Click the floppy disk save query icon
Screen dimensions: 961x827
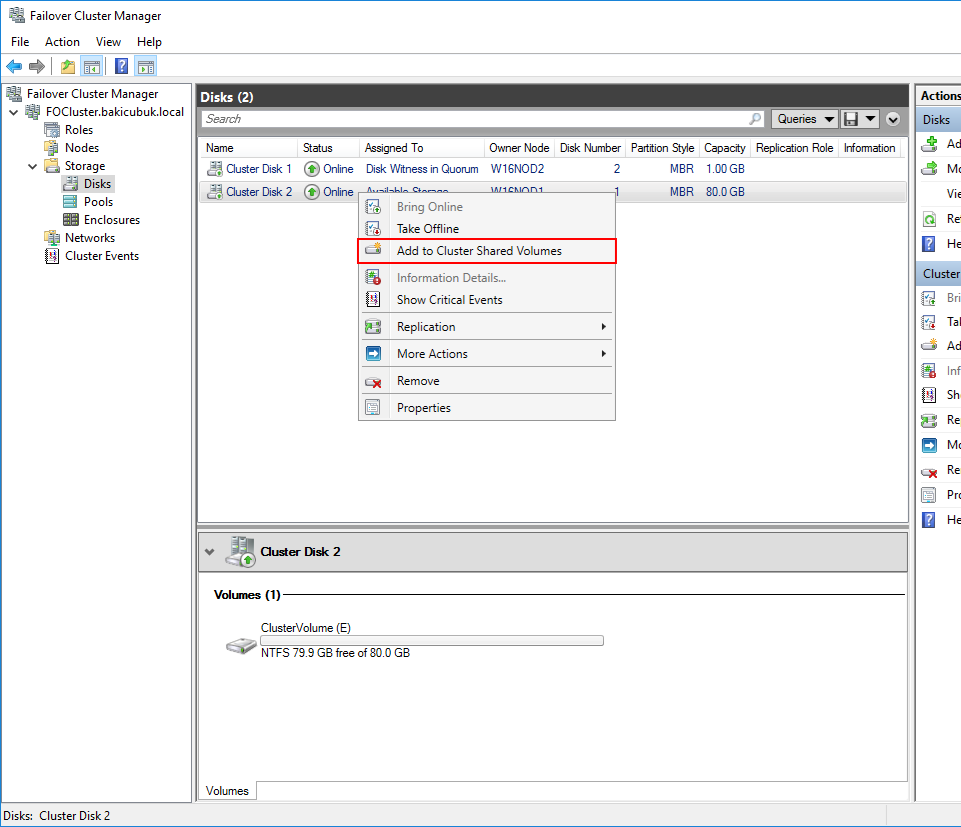(x=851, y=119)
